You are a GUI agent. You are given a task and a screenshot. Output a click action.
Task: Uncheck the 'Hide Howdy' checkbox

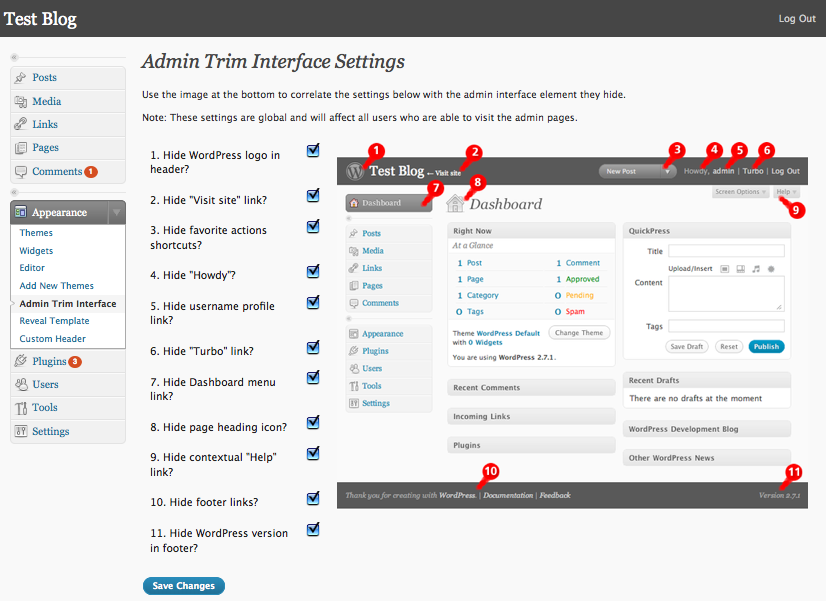313,271
